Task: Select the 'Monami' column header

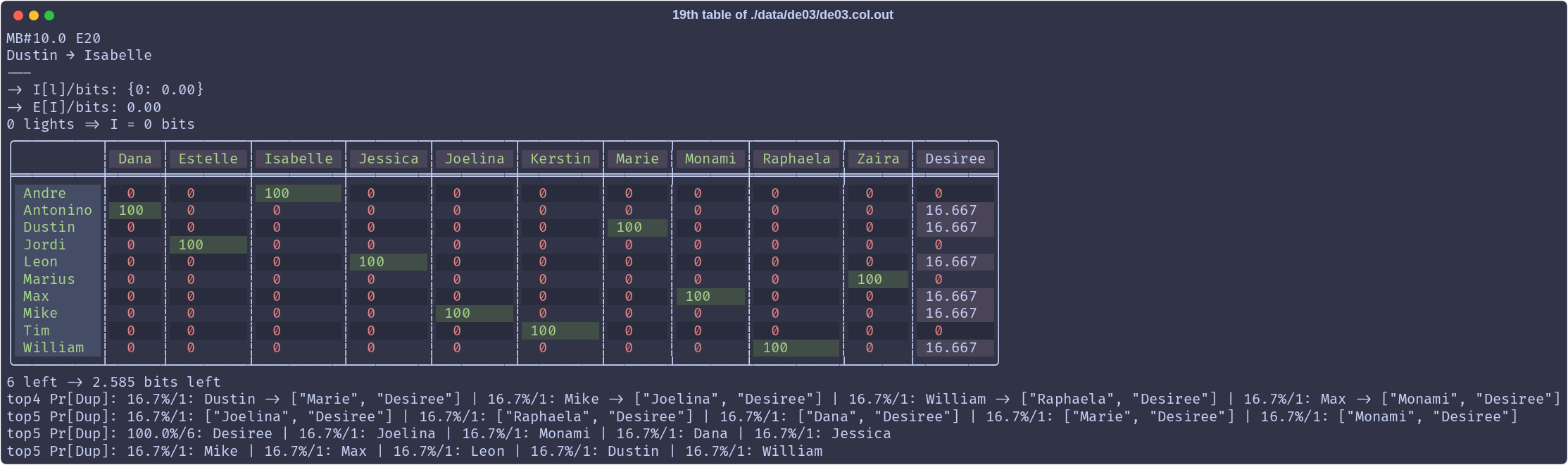Action: tap(710, 159)
